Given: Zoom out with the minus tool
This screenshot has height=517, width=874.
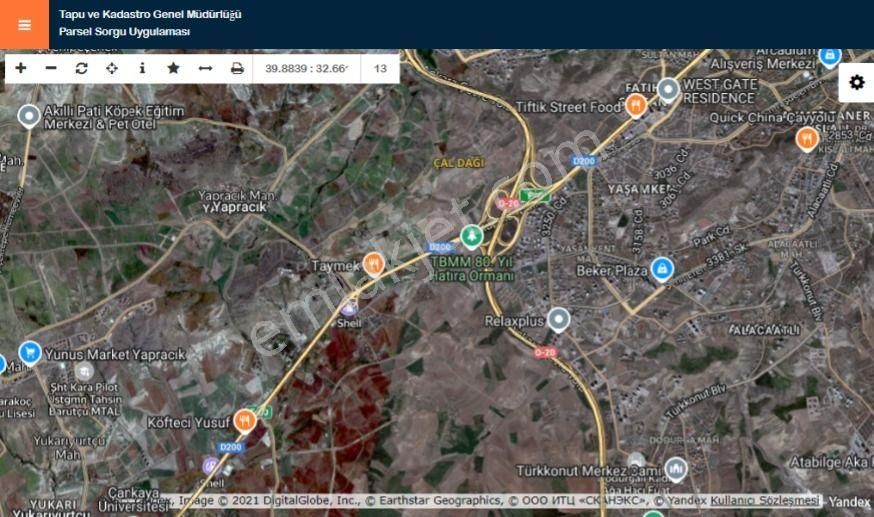Looking at the screenshot, I should [51, 68].
